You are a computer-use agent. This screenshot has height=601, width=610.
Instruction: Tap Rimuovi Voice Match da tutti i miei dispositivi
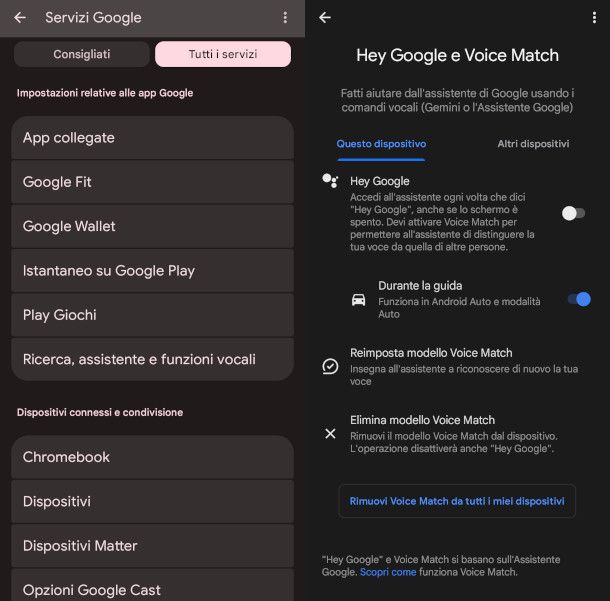(x=457, y=501)
